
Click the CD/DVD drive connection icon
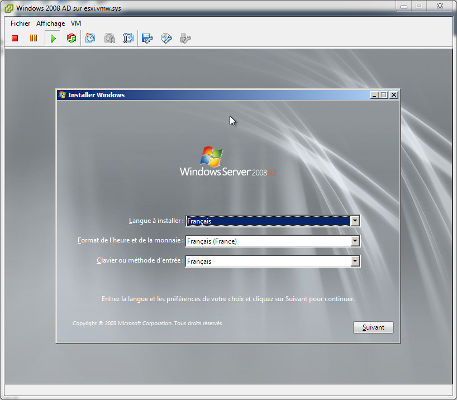(166, 38)
